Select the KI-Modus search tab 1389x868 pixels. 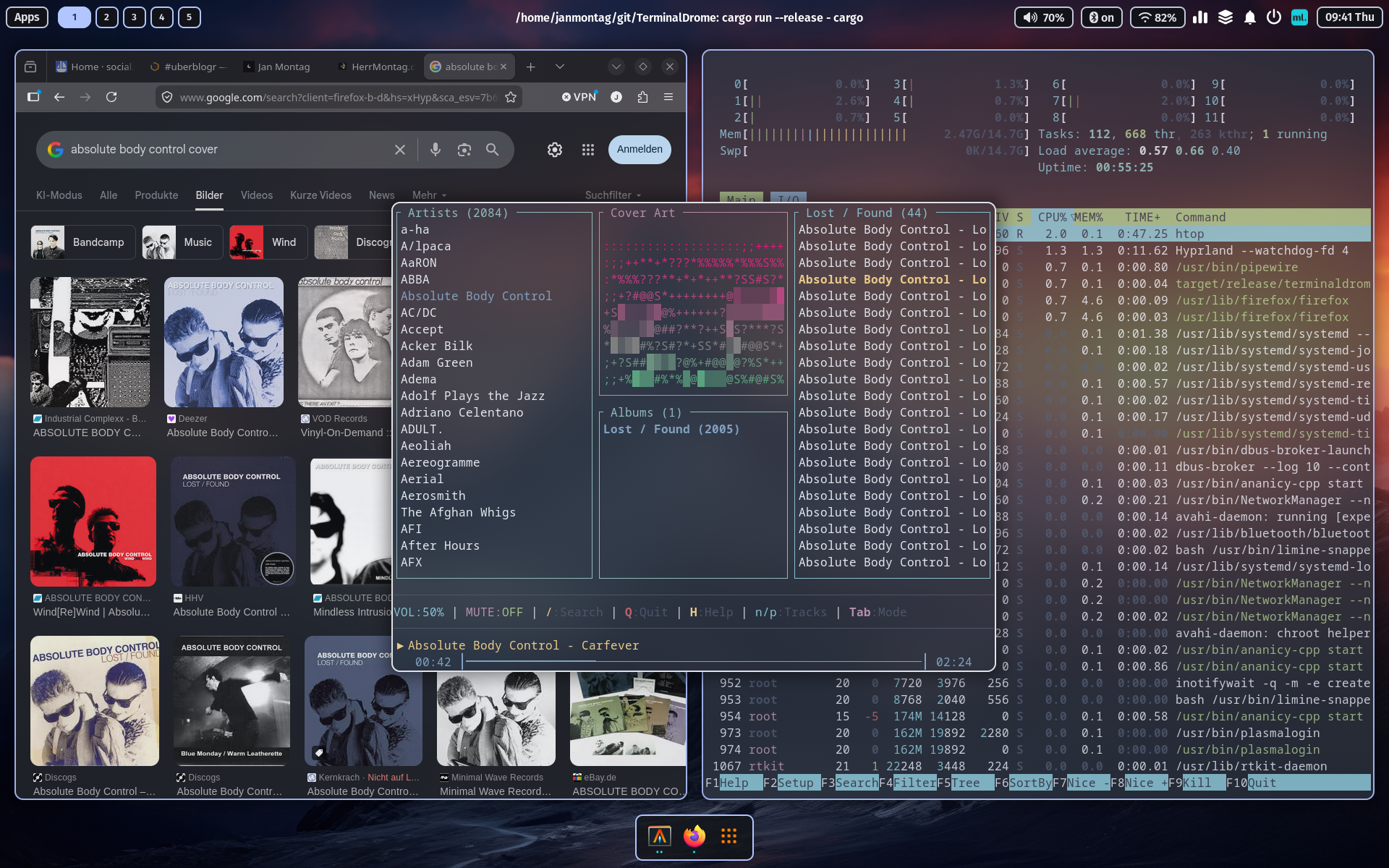click(x=59, y=195)
